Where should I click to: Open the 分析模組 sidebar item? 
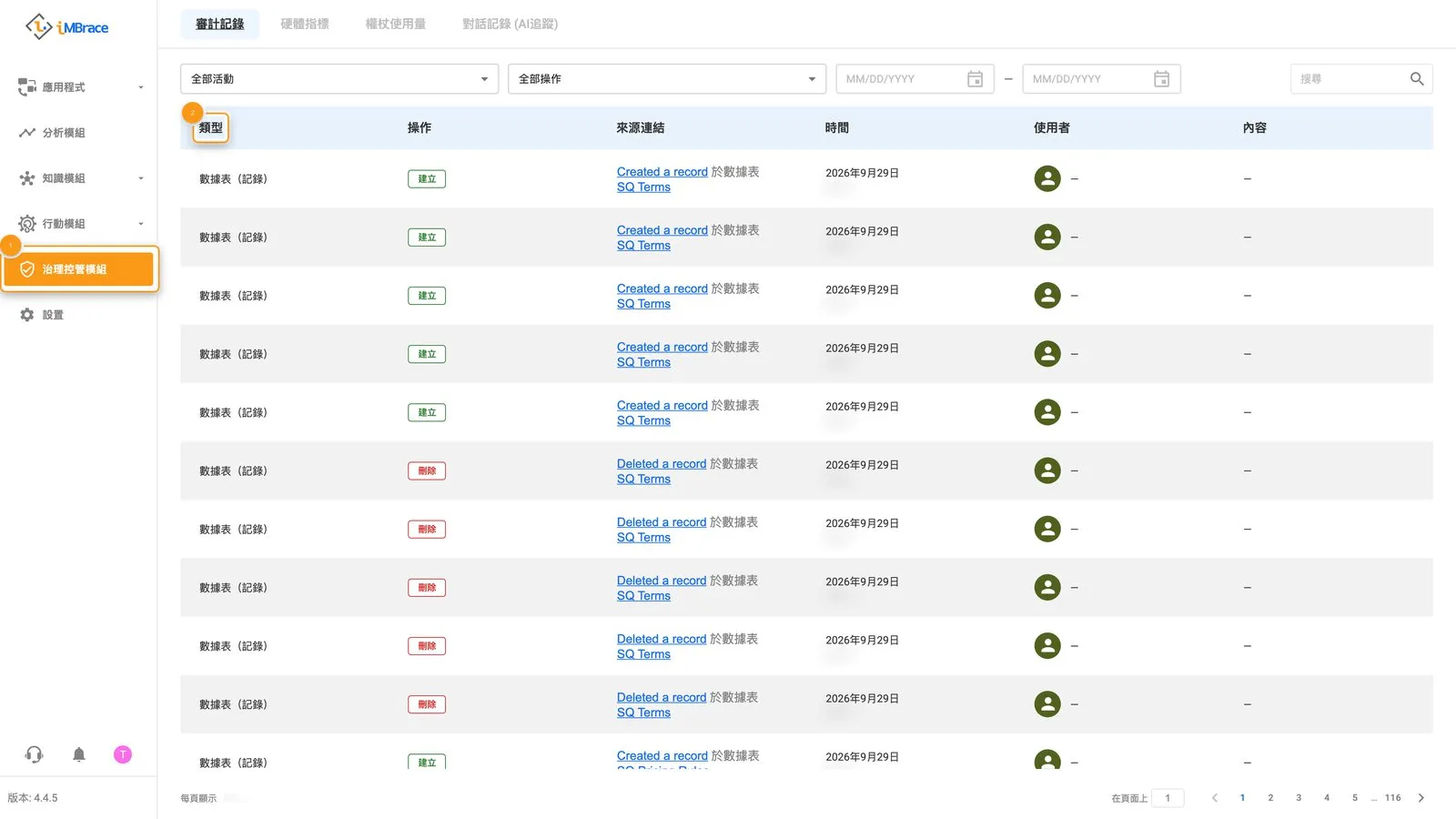coord(64,133)
